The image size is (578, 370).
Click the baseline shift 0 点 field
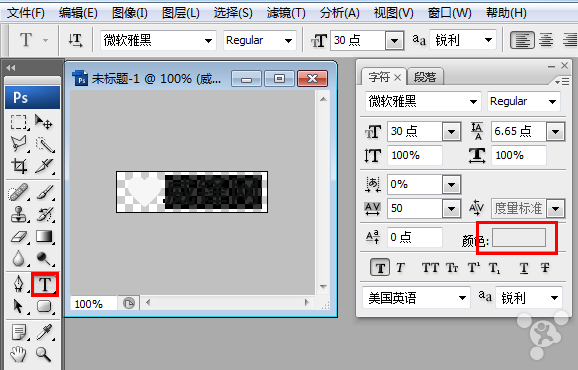414,237
